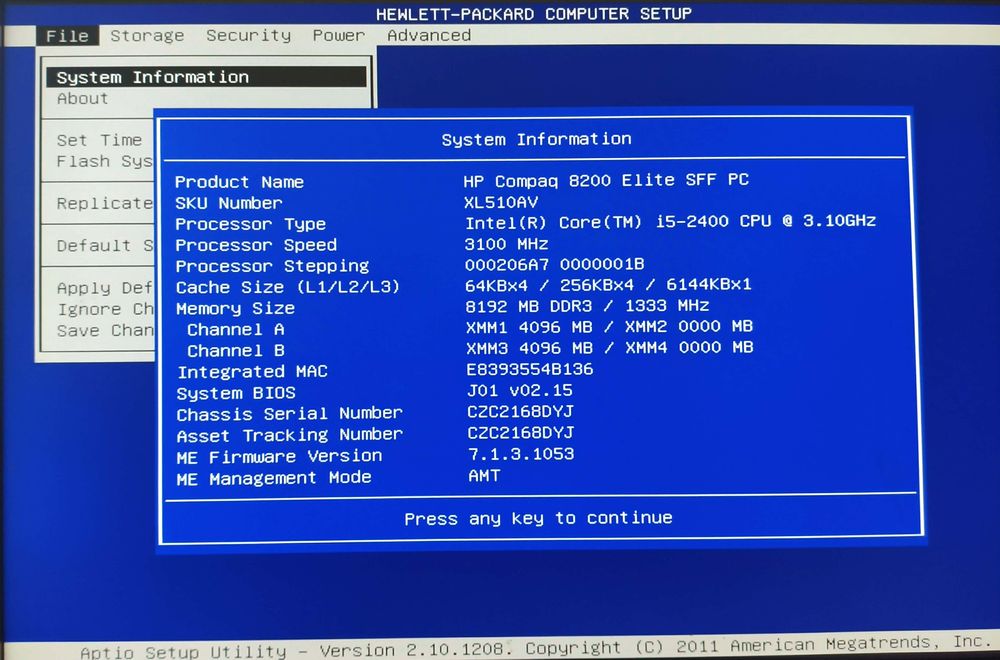Click the Cache Size (L1/L2/L3) label
The width and height of the screenshot is (1000, 660).
(x=288, y=288)
